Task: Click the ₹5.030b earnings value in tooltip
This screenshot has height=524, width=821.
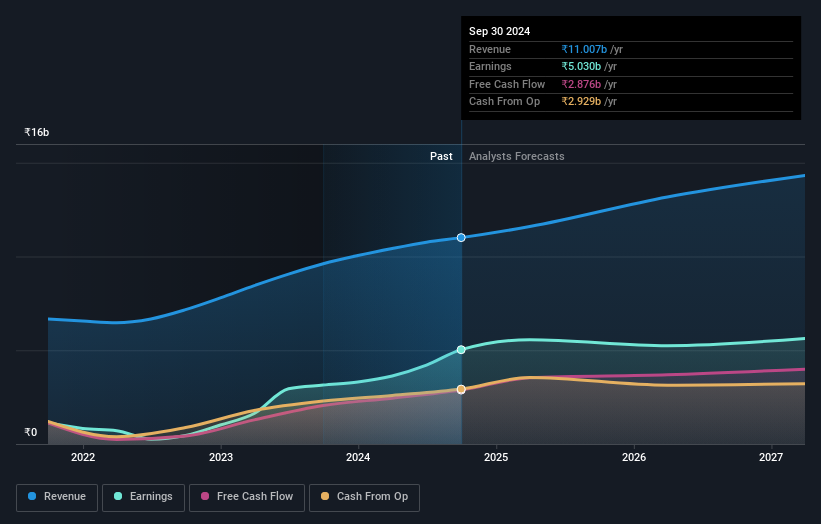Action: (x=581, y=66)
